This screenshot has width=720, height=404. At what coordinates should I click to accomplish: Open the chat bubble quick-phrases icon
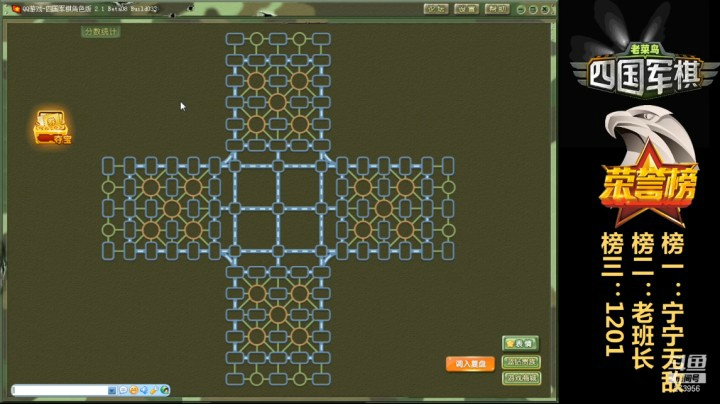[x=123, y=390]
